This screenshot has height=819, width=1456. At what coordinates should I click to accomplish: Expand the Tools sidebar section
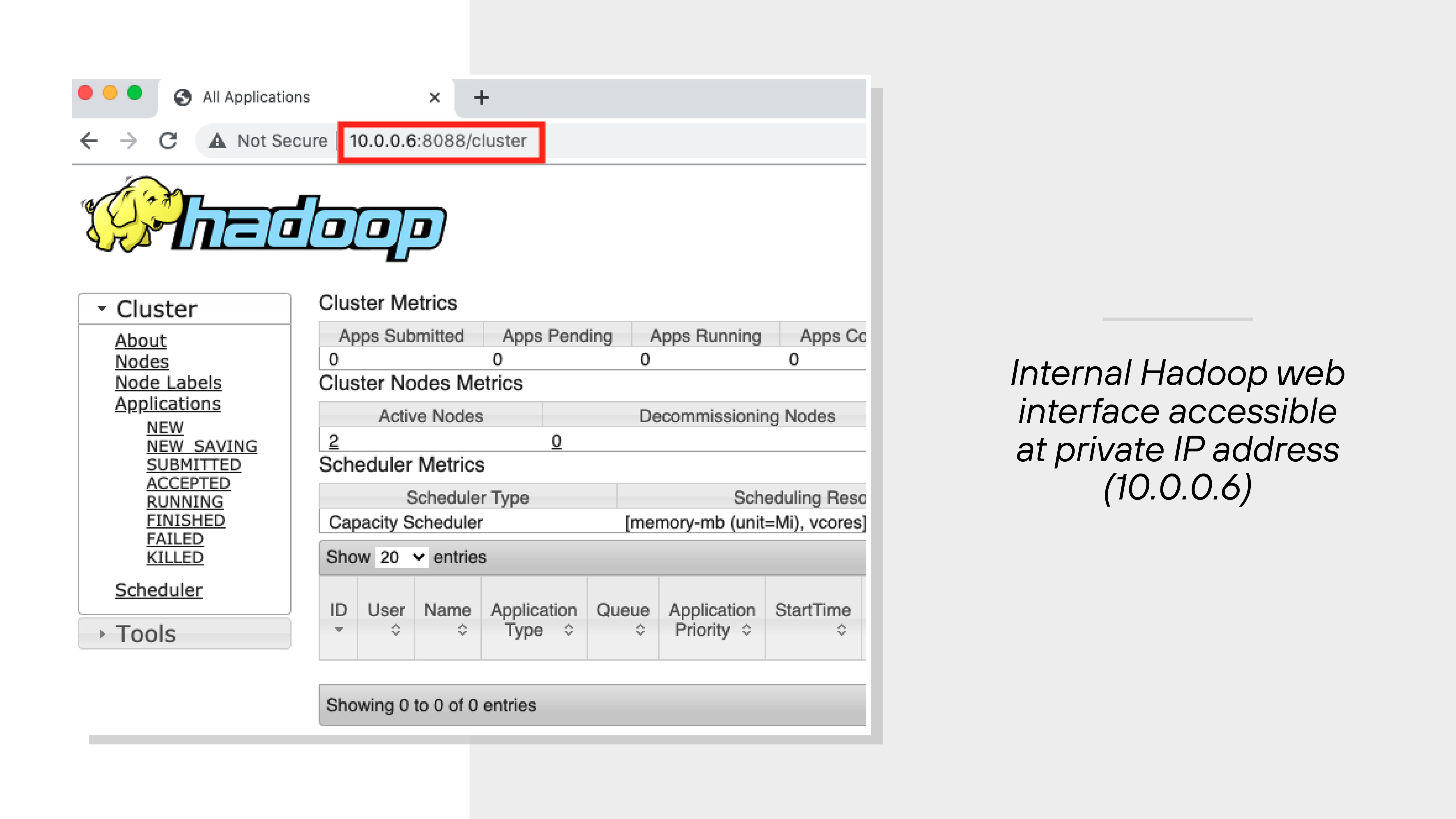tap(102, 633)
